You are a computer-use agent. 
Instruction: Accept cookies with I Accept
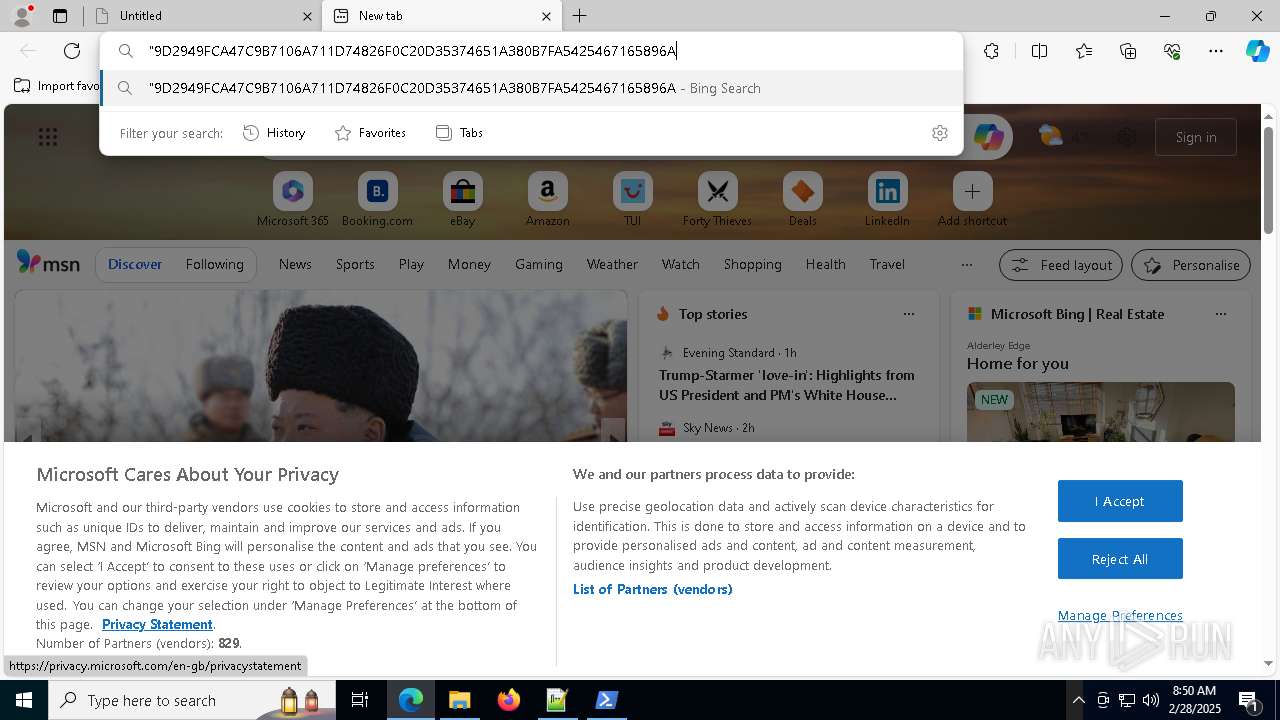coord(1120,501)
